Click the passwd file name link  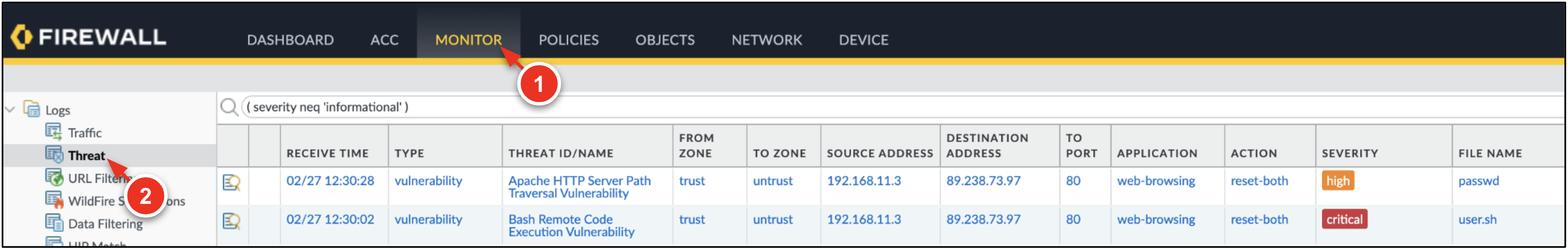[x=1478, y=181]
